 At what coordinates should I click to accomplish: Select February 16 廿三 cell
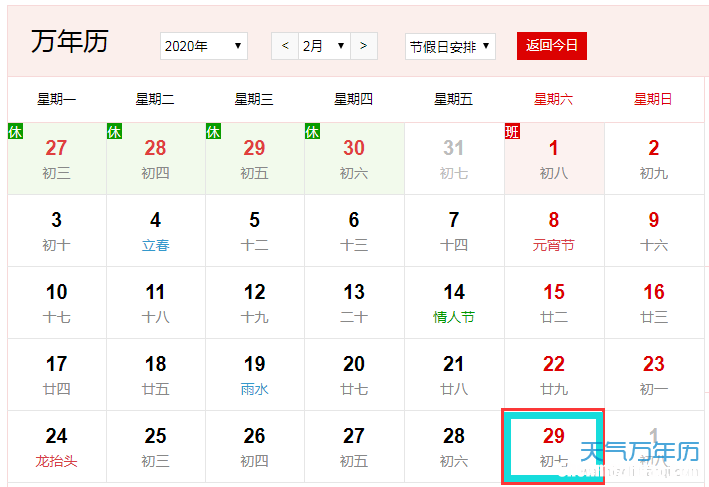654,303
